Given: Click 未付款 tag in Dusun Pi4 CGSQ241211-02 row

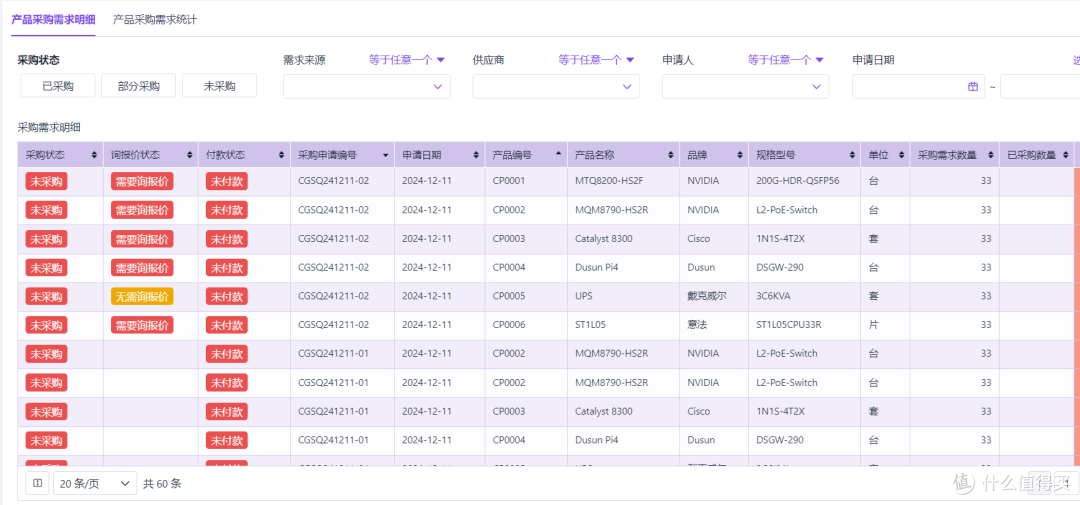Looking at the screenshot, I should [227, 267].
